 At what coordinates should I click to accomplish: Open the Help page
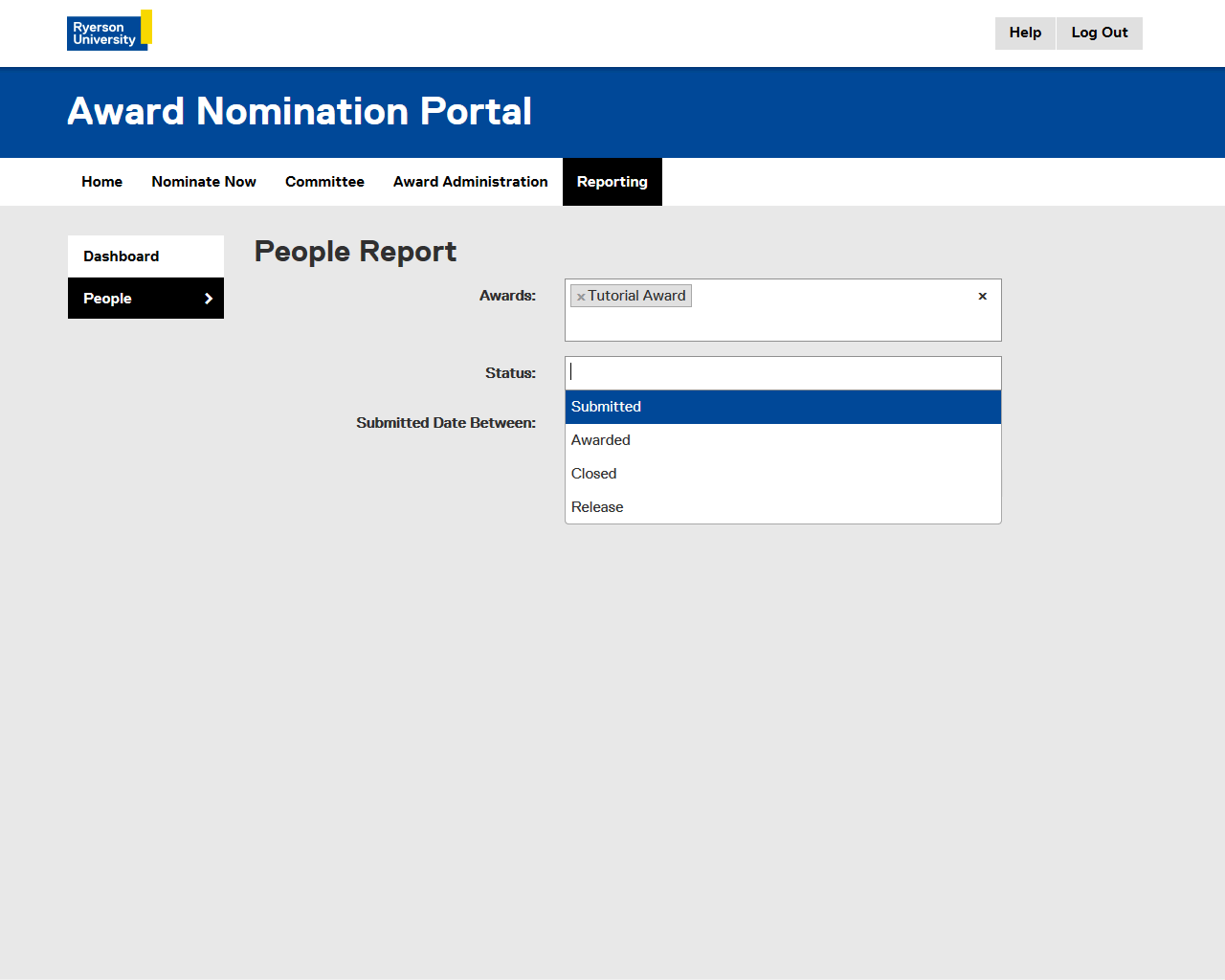point(1024,33)
